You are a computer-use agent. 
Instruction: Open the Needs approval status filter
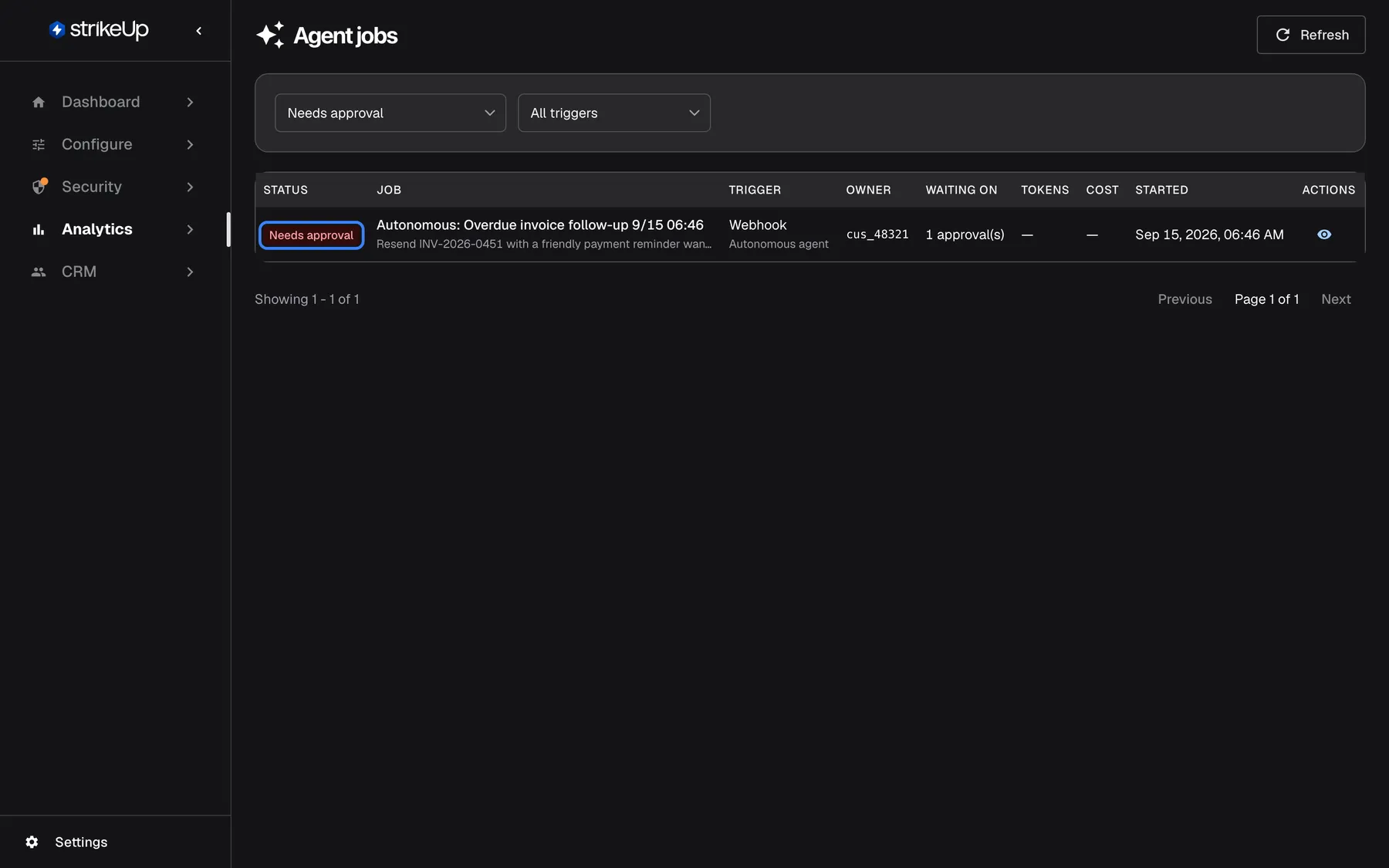(390, 113)
